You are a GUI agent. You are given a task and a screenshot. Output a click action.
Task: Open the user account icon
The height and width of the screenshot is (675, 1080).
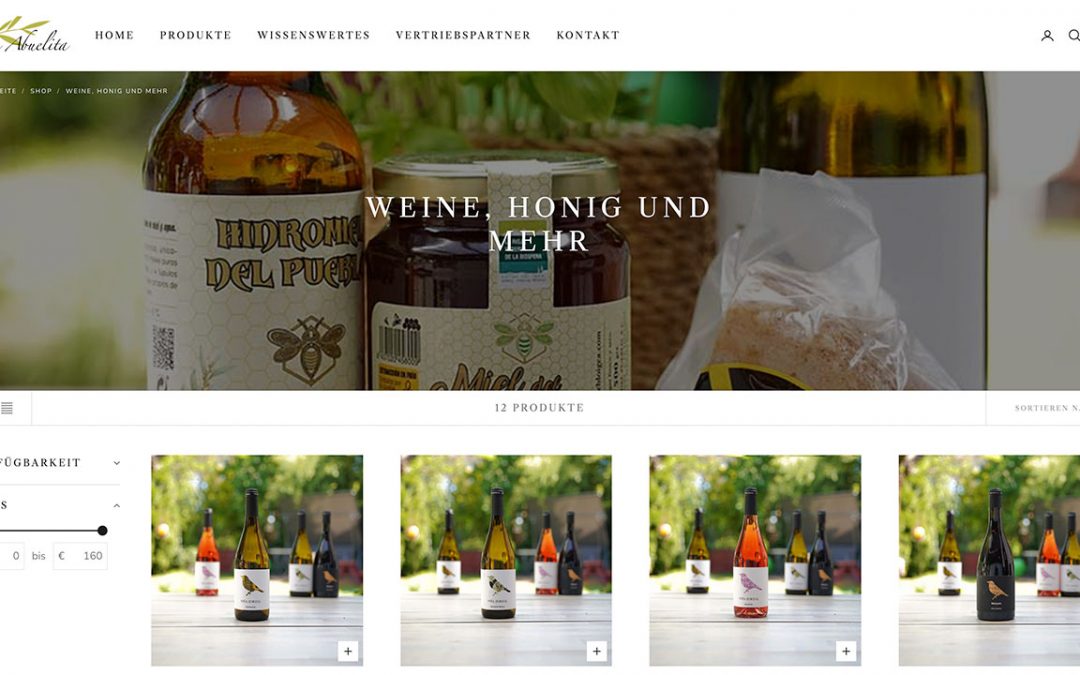click(1047, 36)
